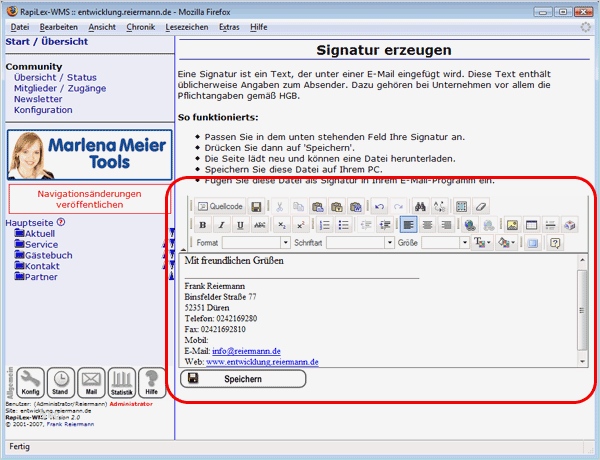Click the Mail envelope button
Image resolution: width=600 pixels, height=460 pixels.
[91, 383]
